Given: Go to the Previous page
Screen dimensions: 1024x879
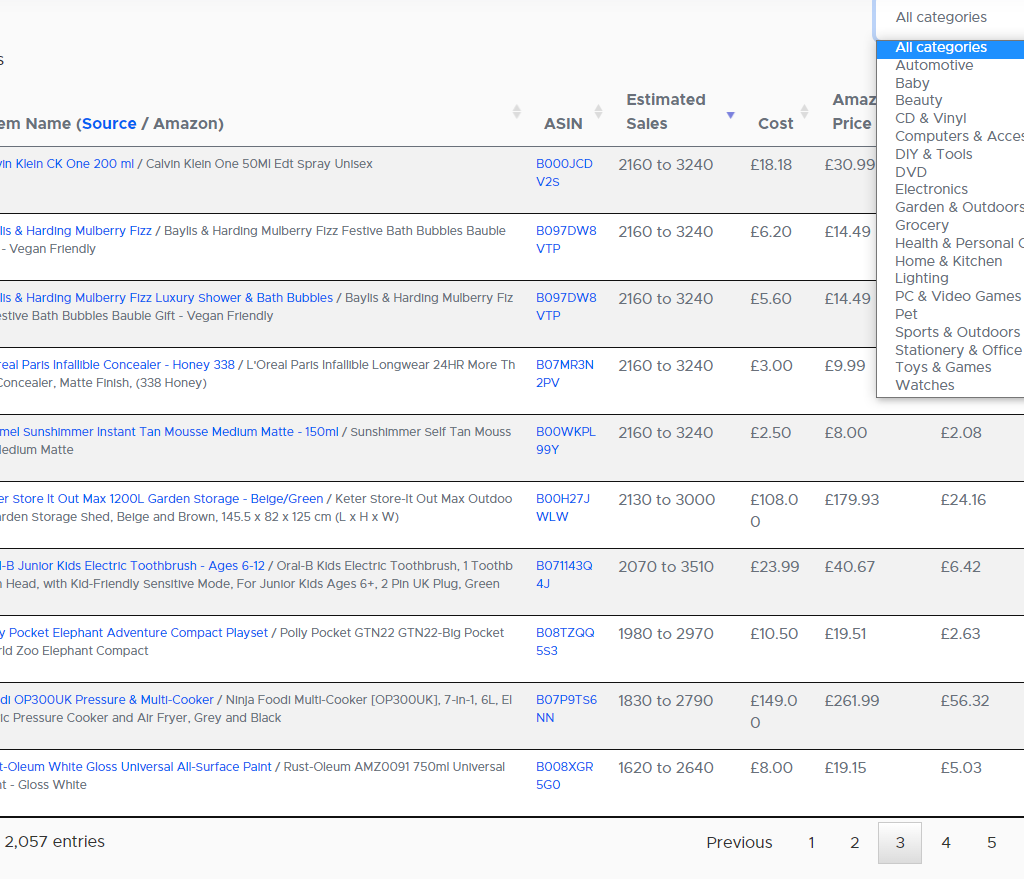Looking at the screenshot, I should pyautogui.click(x=739, y=842).
